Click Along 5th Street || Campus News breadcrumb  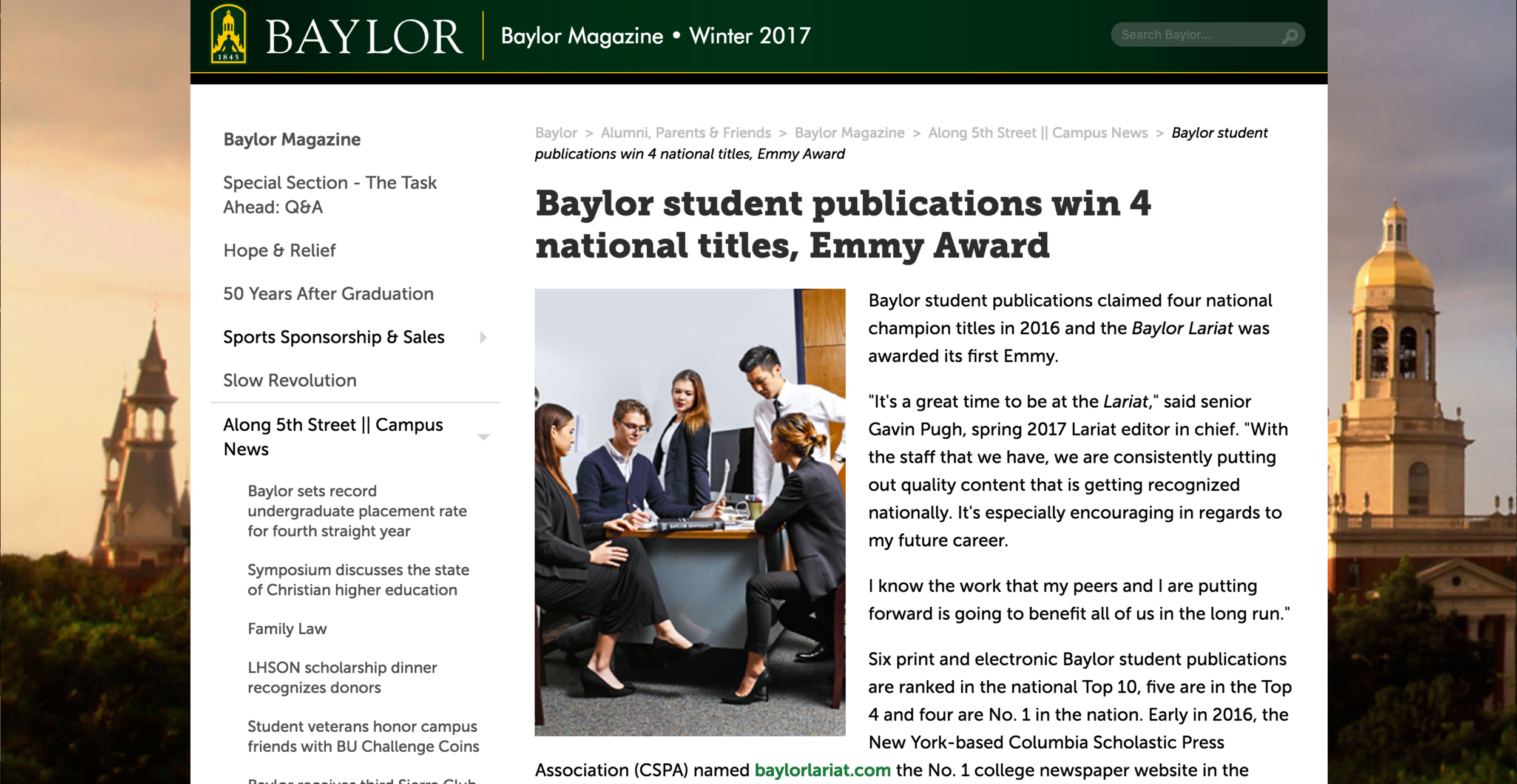(1038, 133)
